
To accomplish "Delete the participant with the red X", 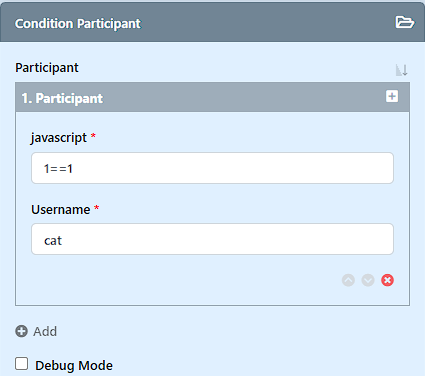I will (388, 280).
